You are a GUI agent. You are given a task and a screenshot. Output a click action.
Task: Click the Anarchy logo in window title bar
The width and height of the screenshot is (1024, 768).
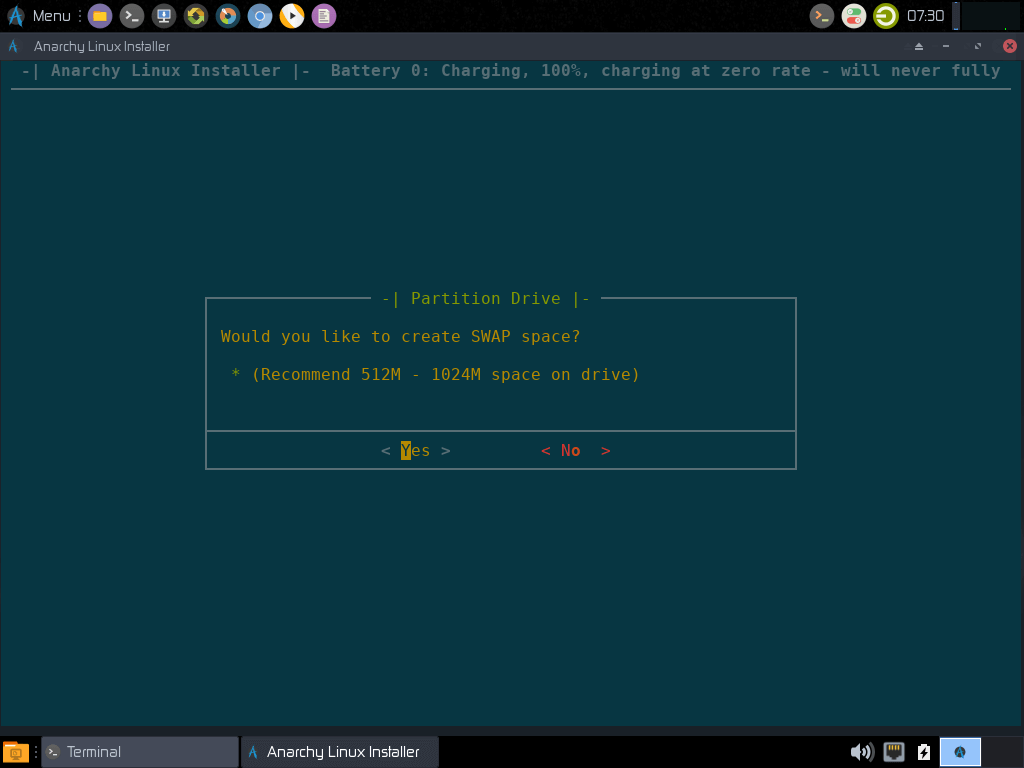[13, 46]
